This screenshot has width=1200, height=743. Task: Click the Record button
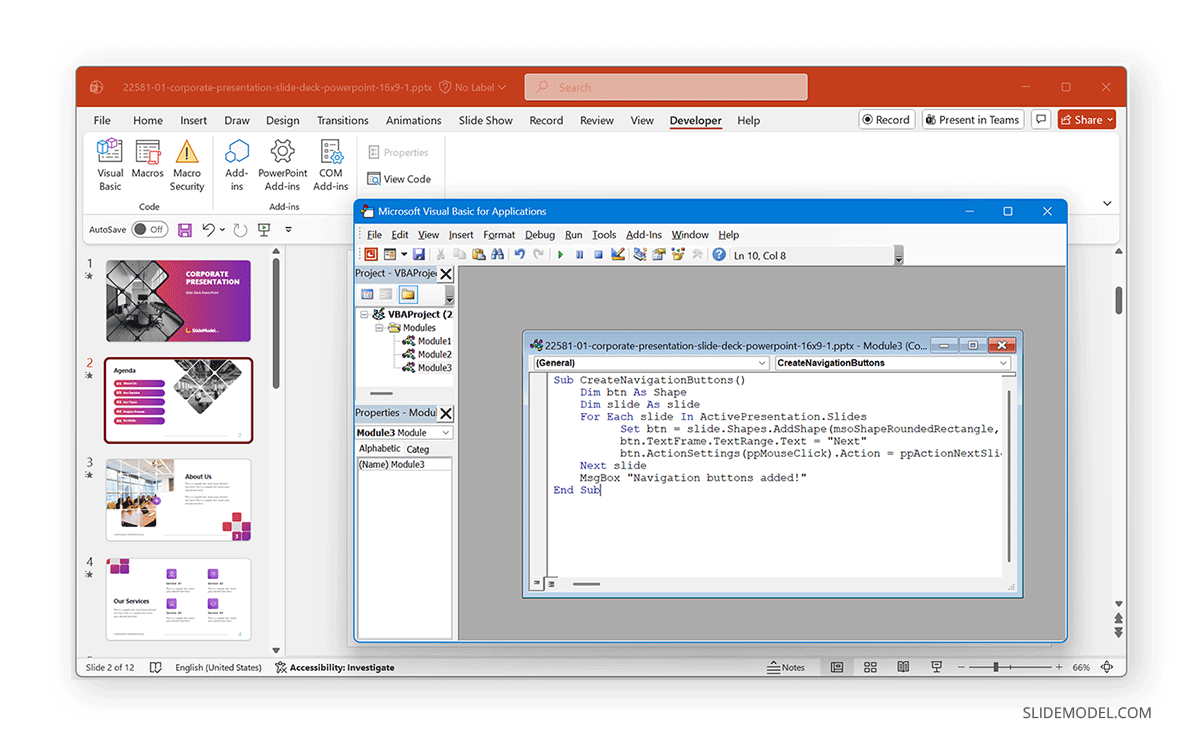[886, 119]
